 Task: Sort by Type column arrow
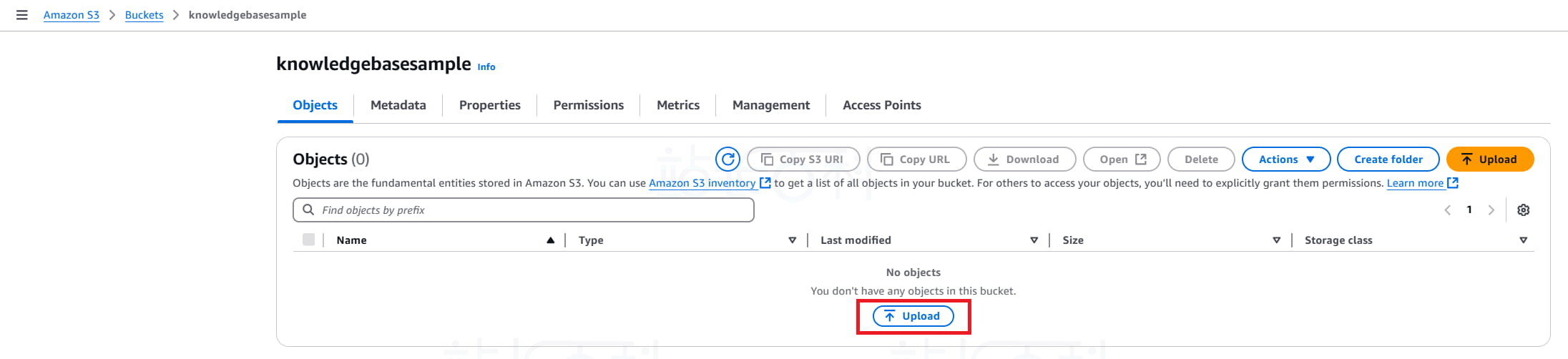click(x=792, y=240)
